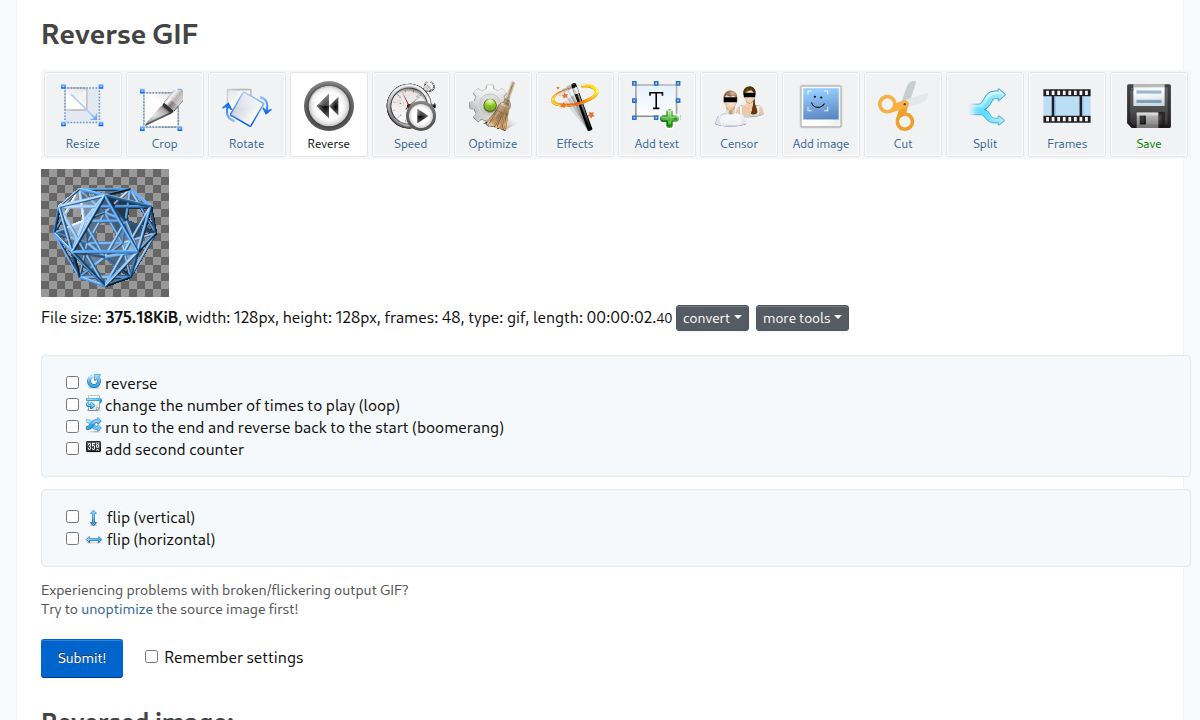Click the file size '375.18KiB' text
The height and width of the screenshot is (720, 1200).
coord(142,318)
